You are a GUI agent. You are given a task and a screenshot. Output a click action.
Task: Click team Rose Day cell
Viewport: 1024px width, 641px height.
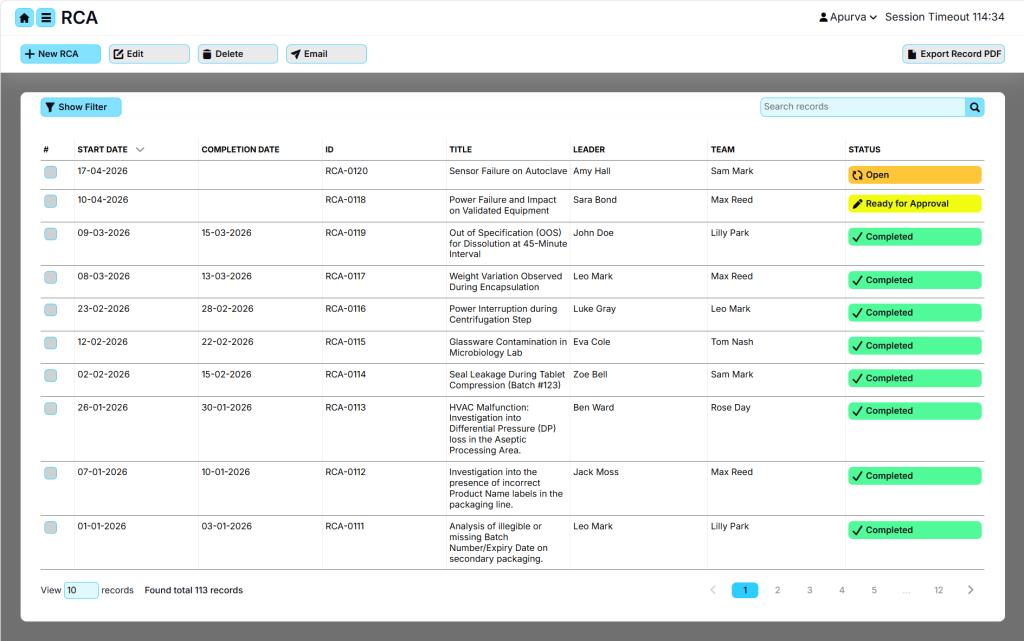(x=731, y=407)
